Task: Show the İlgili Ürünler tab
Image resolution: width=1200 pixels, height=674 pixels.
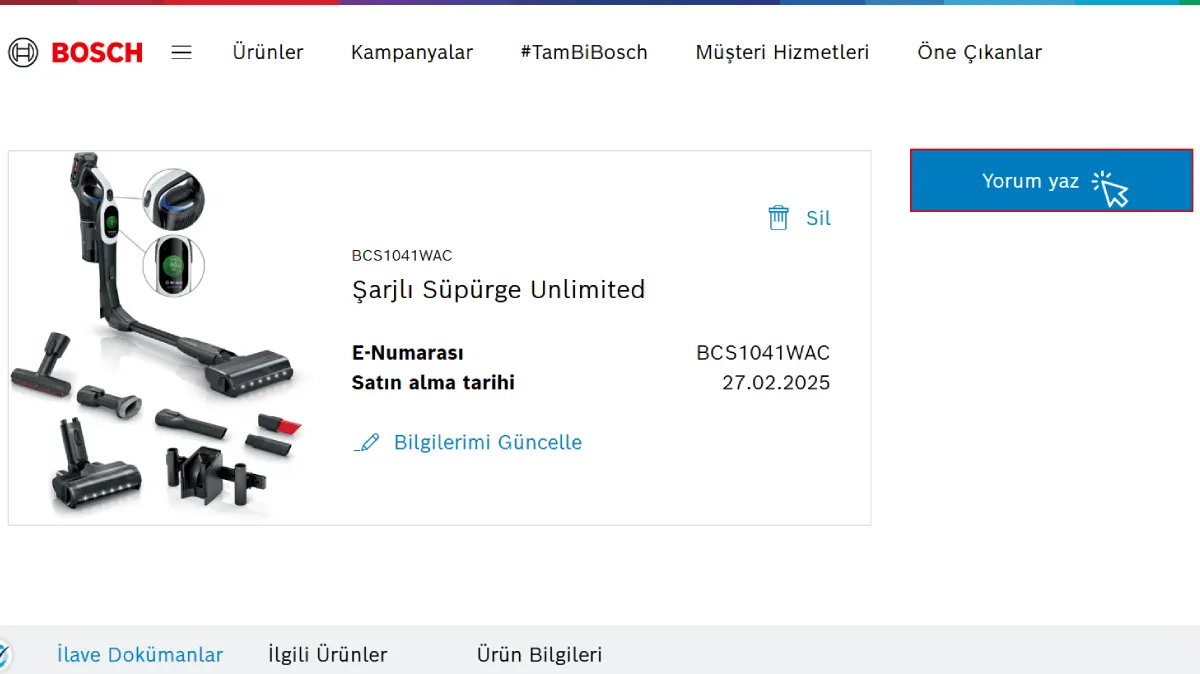Action: pyautogui.click(x=328, y=655)
